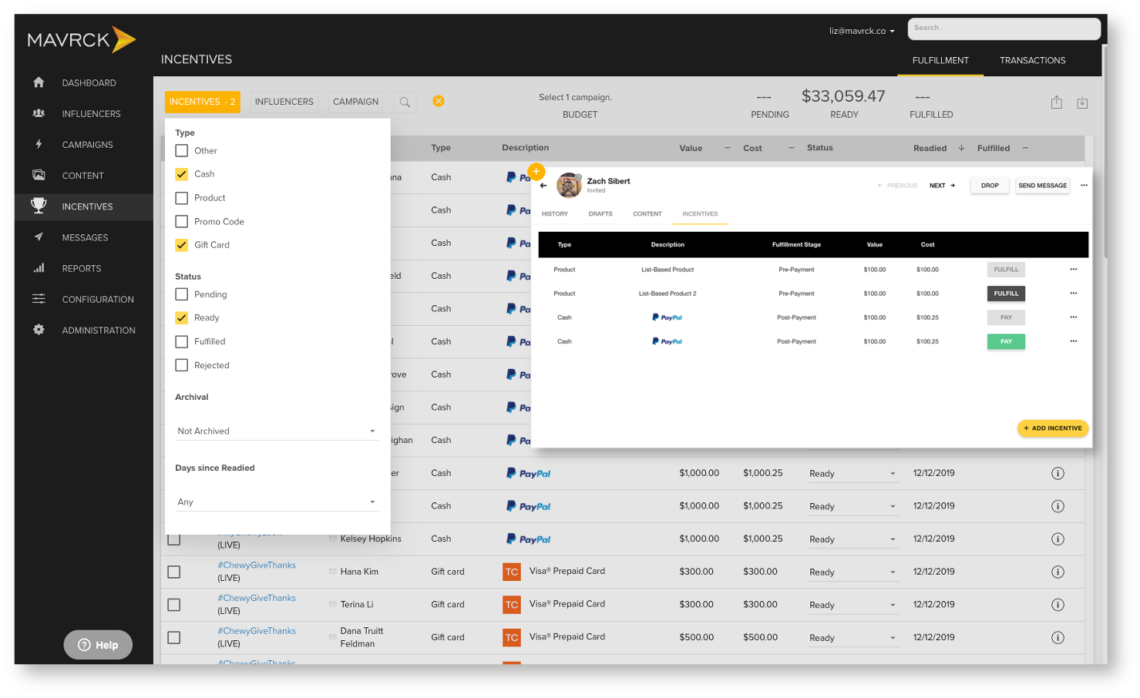Image resolution: width=1140 pixels, height=698 pixels.
Task: Open Configuration in the sidebar
Action: coord(97,299)
